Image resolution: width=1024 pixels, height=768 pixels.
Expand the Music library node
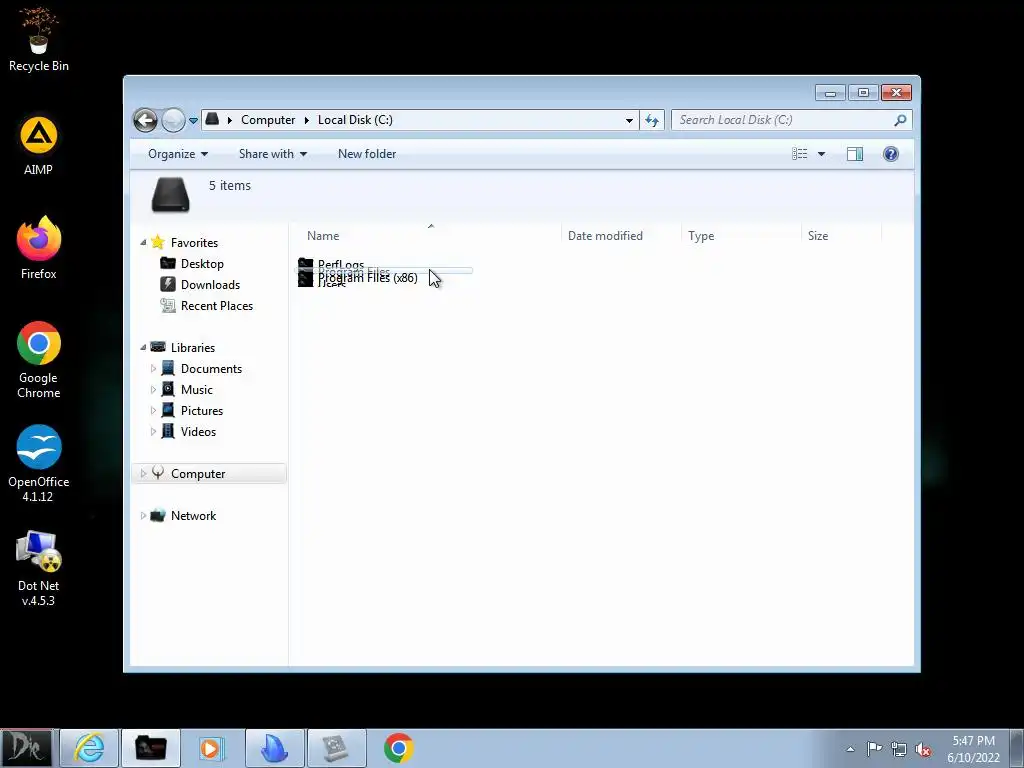[153, 390]
